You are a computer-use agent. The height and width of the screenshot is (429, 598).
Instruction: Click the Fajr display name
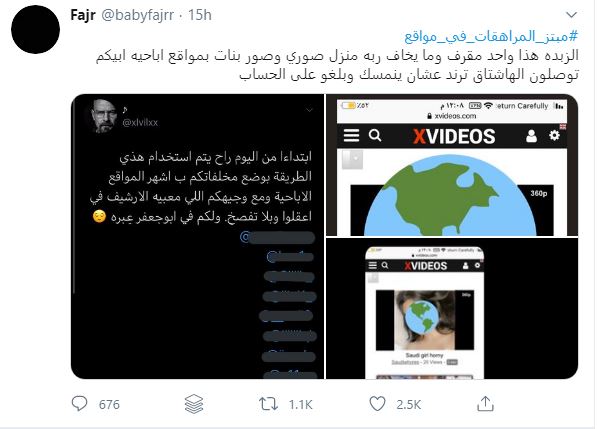click(83, 15)
